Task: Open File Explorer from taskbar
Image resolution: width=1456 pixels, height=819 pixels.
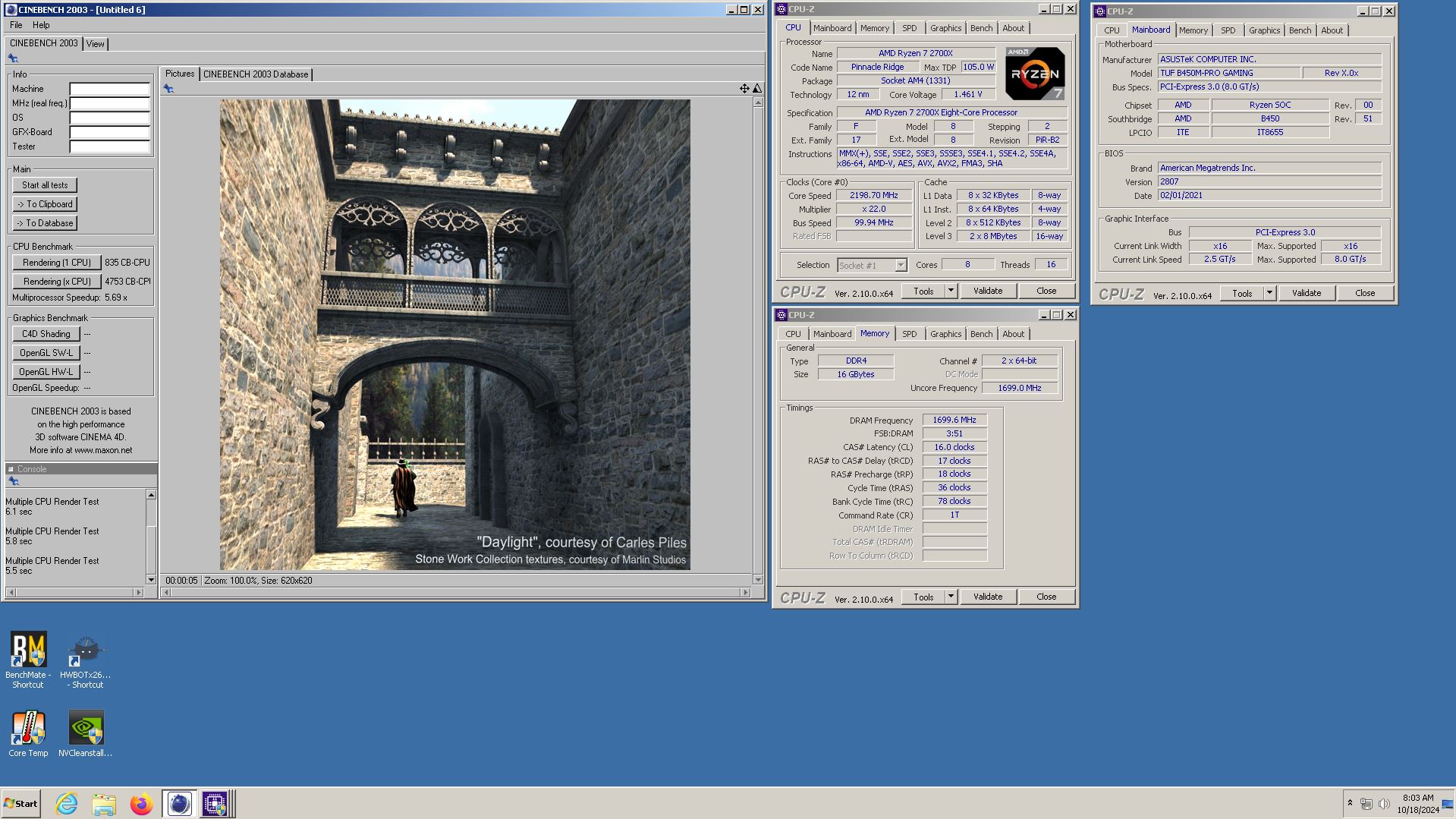Action: click(x=104, y=803)
